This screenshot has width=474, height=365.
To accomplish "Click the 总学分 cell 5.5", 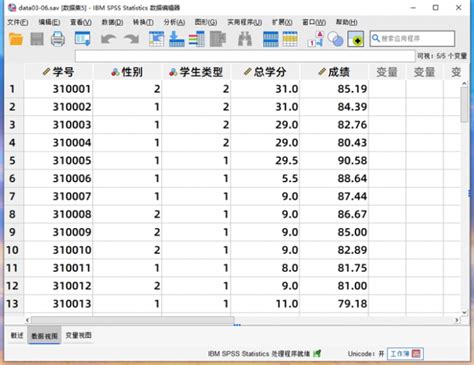I will 265,178.
